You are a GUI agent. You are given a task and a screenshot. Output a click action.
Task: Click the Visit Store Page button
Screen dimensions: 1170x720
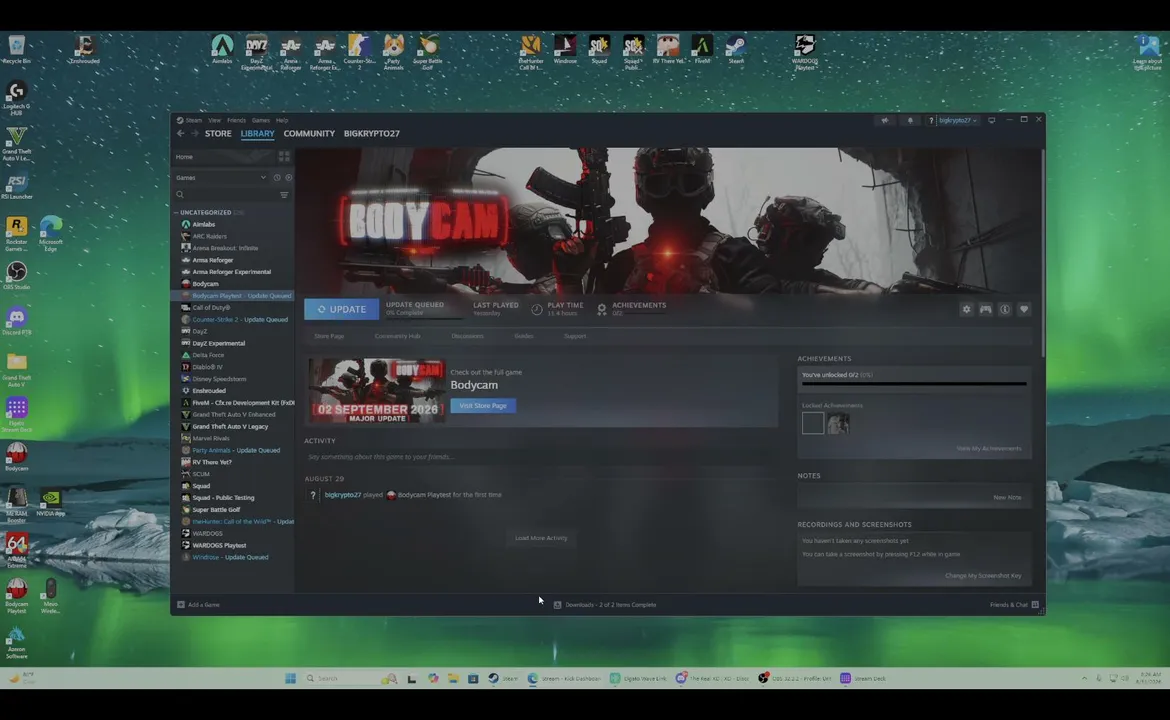coord(483,406)
